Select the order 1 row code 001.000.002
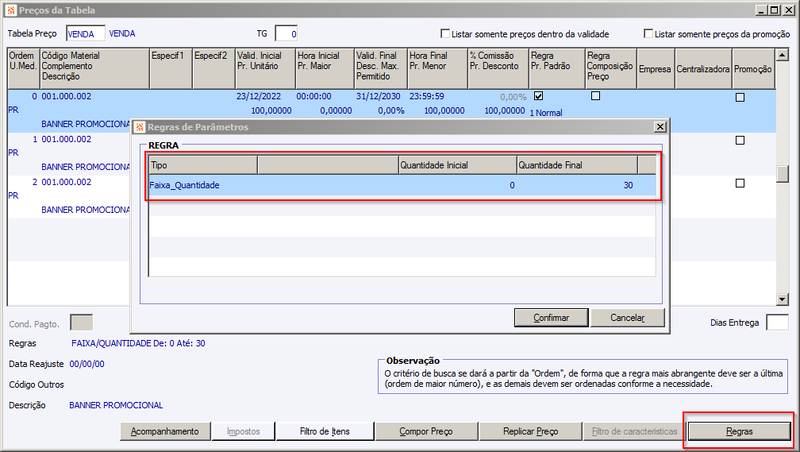Viewport: 800px width, 452px height. pos(66,139)
